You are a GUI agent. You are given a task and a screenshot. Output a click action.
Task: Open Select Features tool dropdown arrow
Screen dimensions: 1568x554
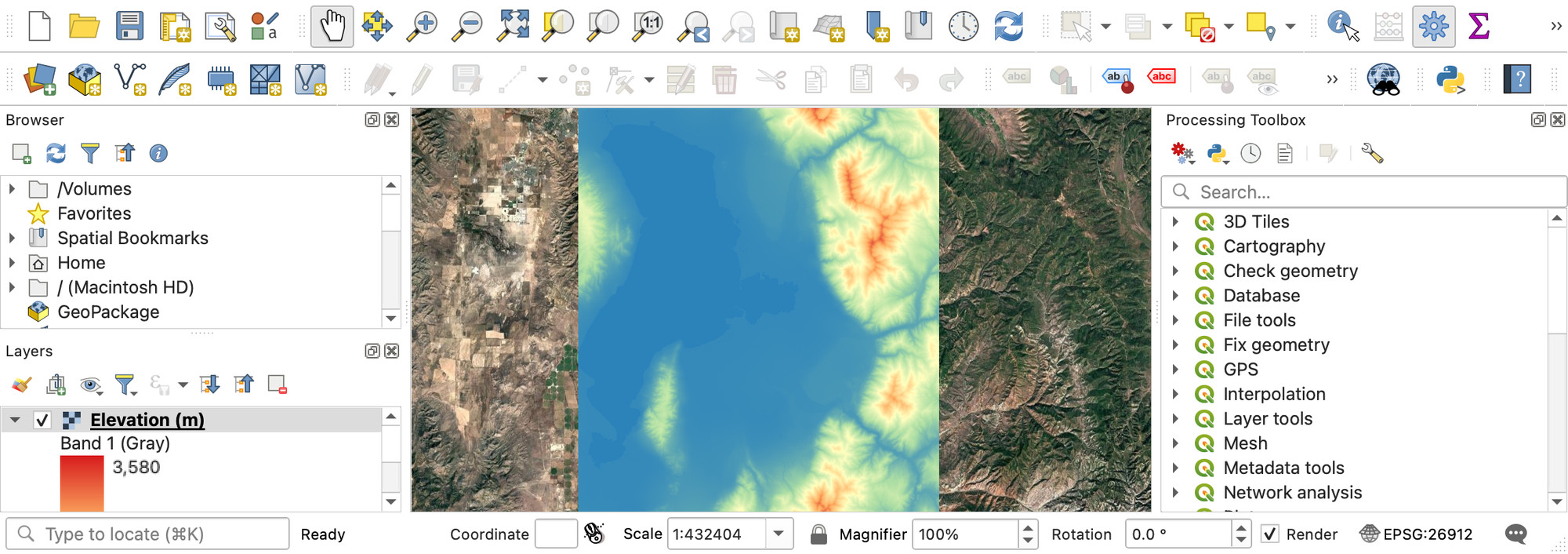[1105, 27]
